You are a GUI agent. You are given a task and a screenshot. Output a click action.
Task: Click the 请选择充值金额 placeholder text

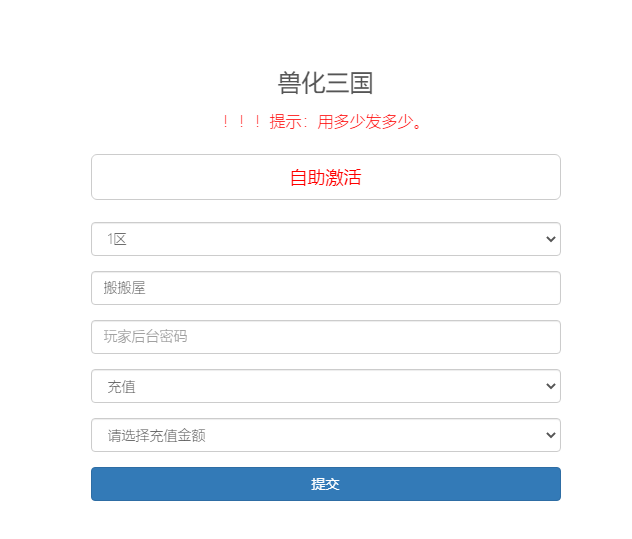tap(156, 435)
